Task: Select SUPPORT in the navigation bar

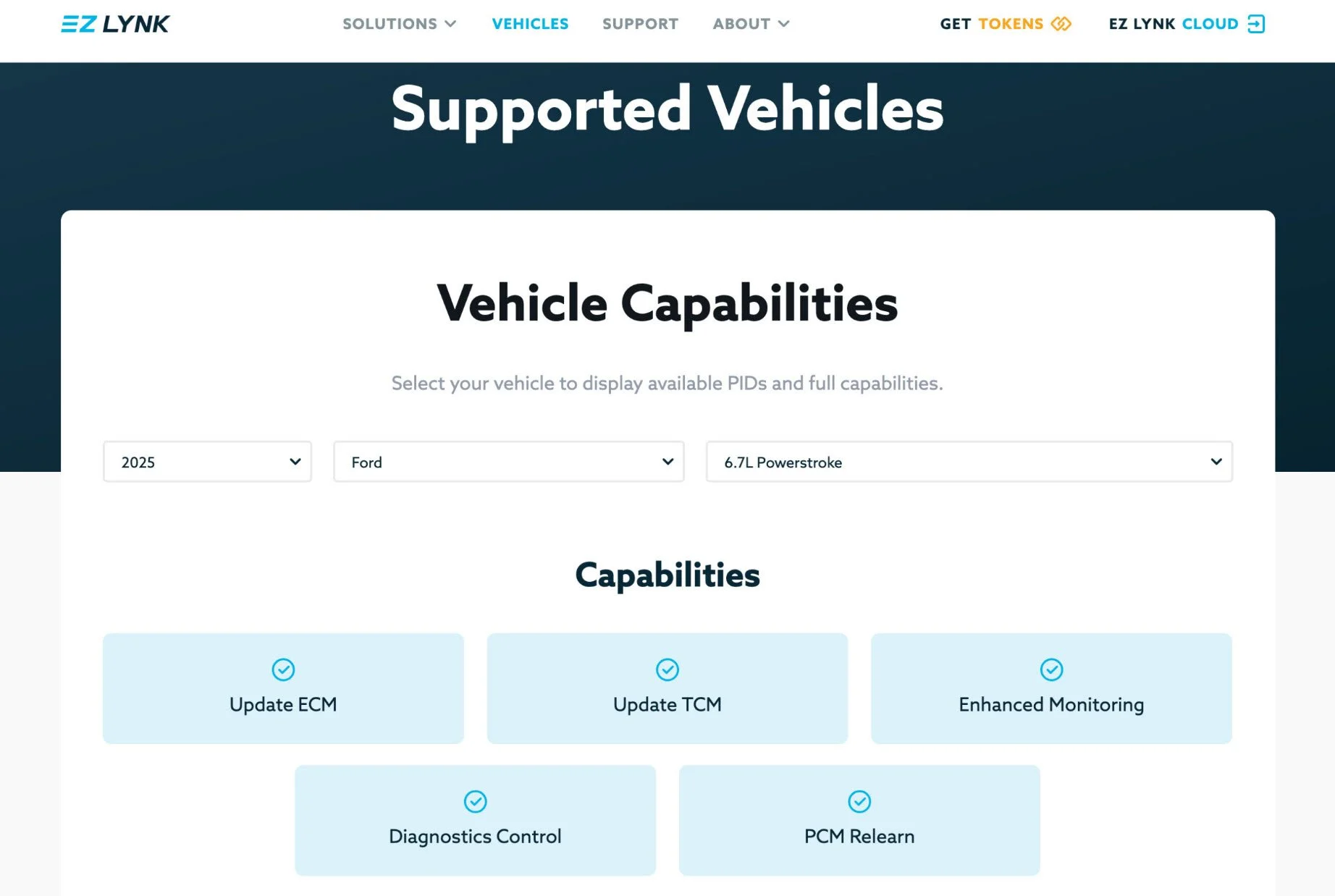Action: 640,24
